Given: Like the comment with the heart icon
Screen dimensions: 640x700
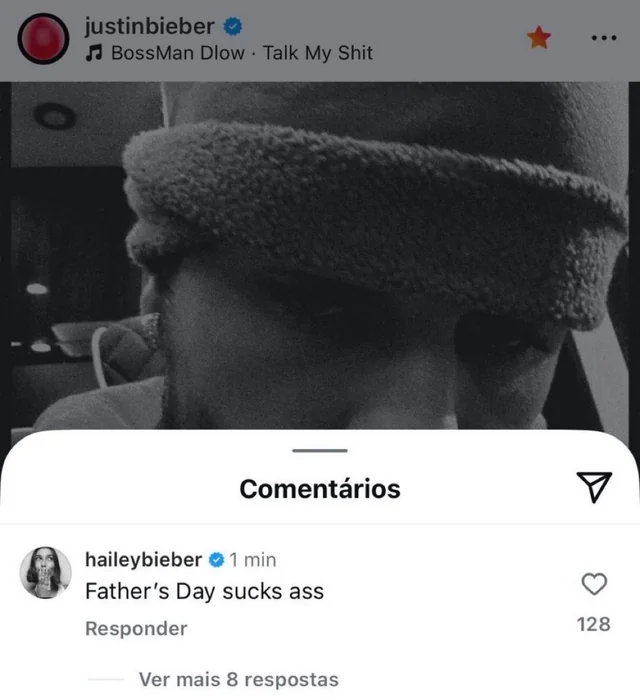Looking at the screenshot, I should [594, 583].
